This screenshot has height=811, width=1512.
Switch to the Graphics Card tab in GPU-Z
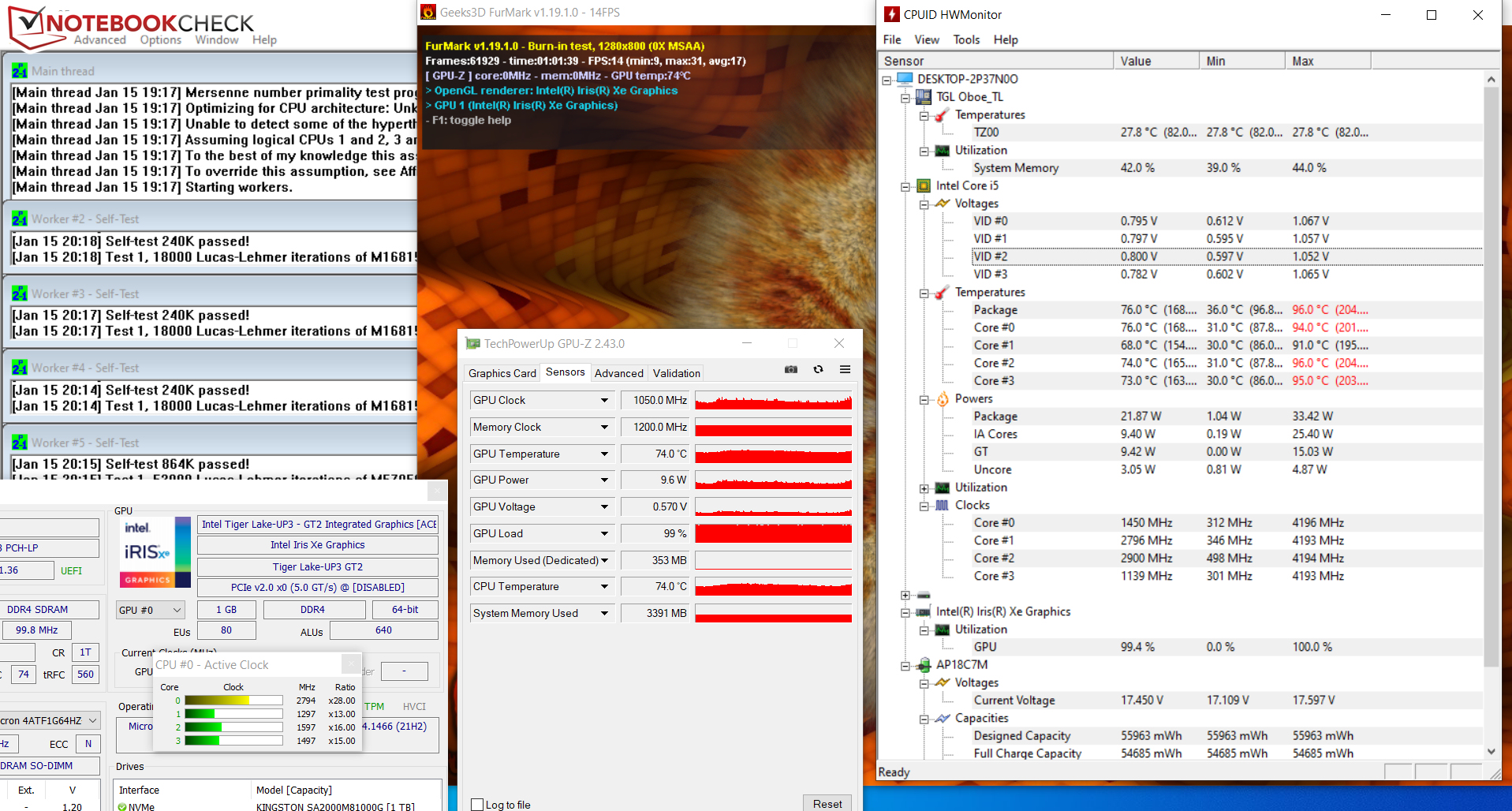tap(502, 373)
